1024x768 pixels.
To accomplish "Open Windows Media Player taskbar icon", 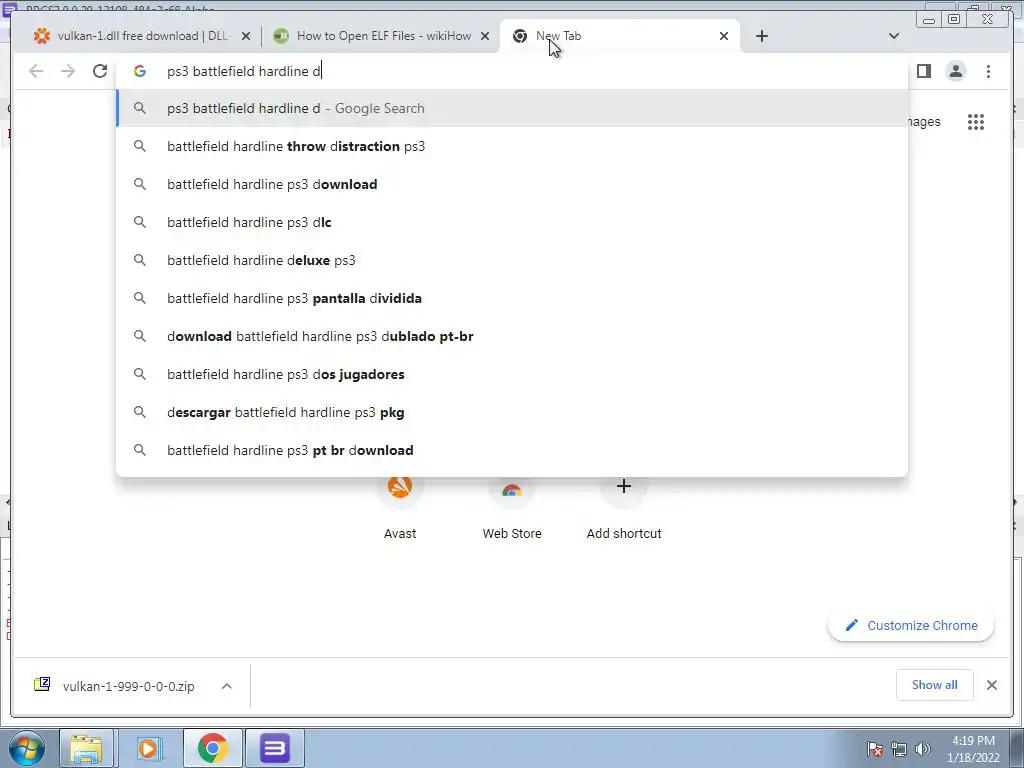I will 148,748.
